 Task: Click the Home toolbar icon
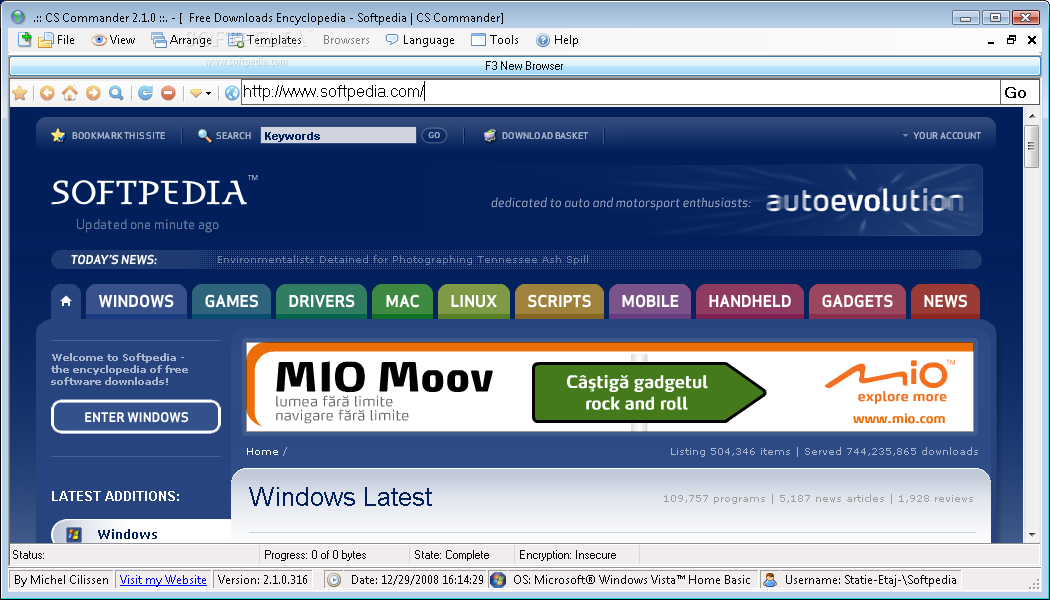[70, 93]
